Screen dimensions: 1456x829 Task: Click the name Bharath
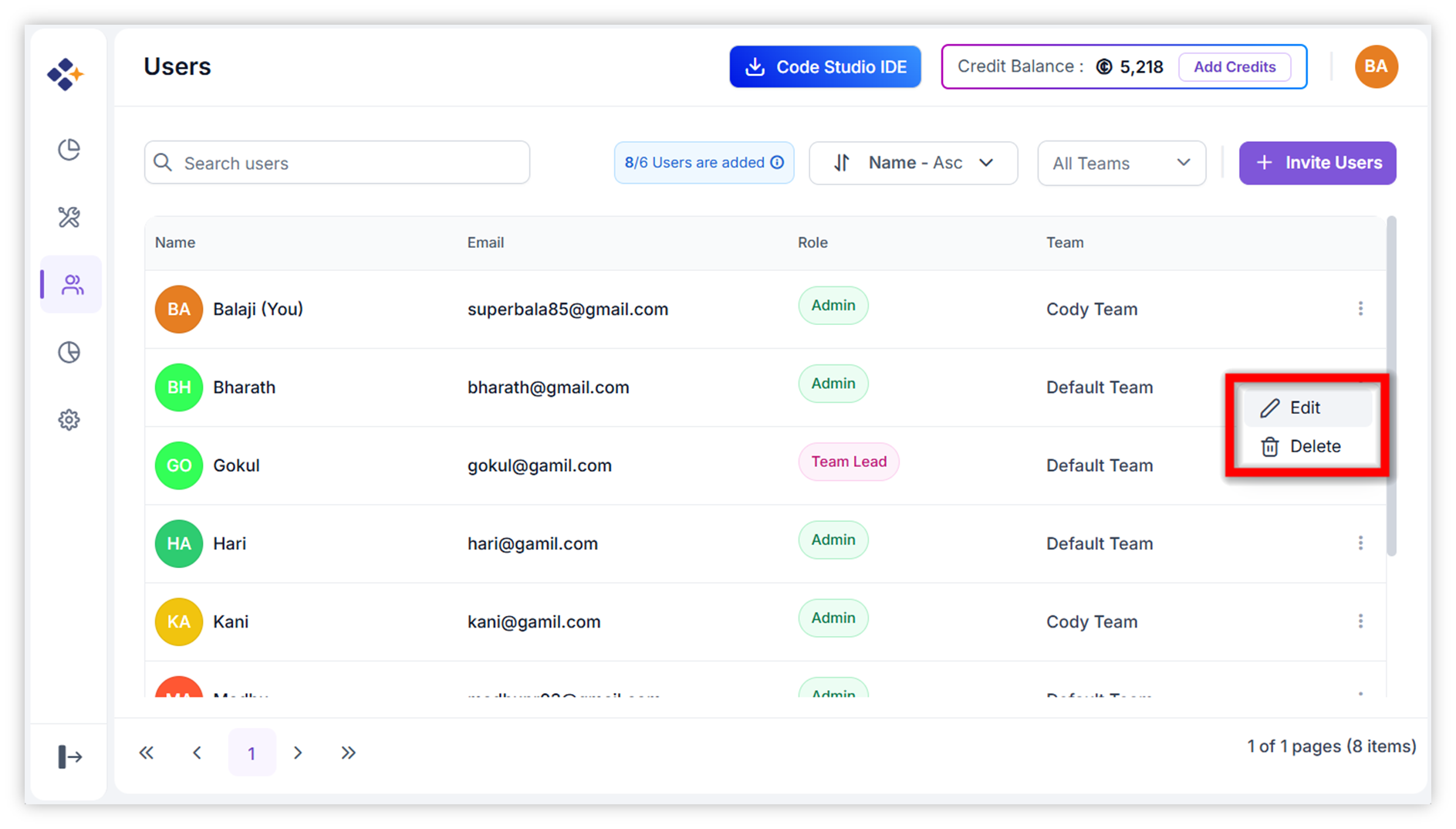(x=244, y=387)
